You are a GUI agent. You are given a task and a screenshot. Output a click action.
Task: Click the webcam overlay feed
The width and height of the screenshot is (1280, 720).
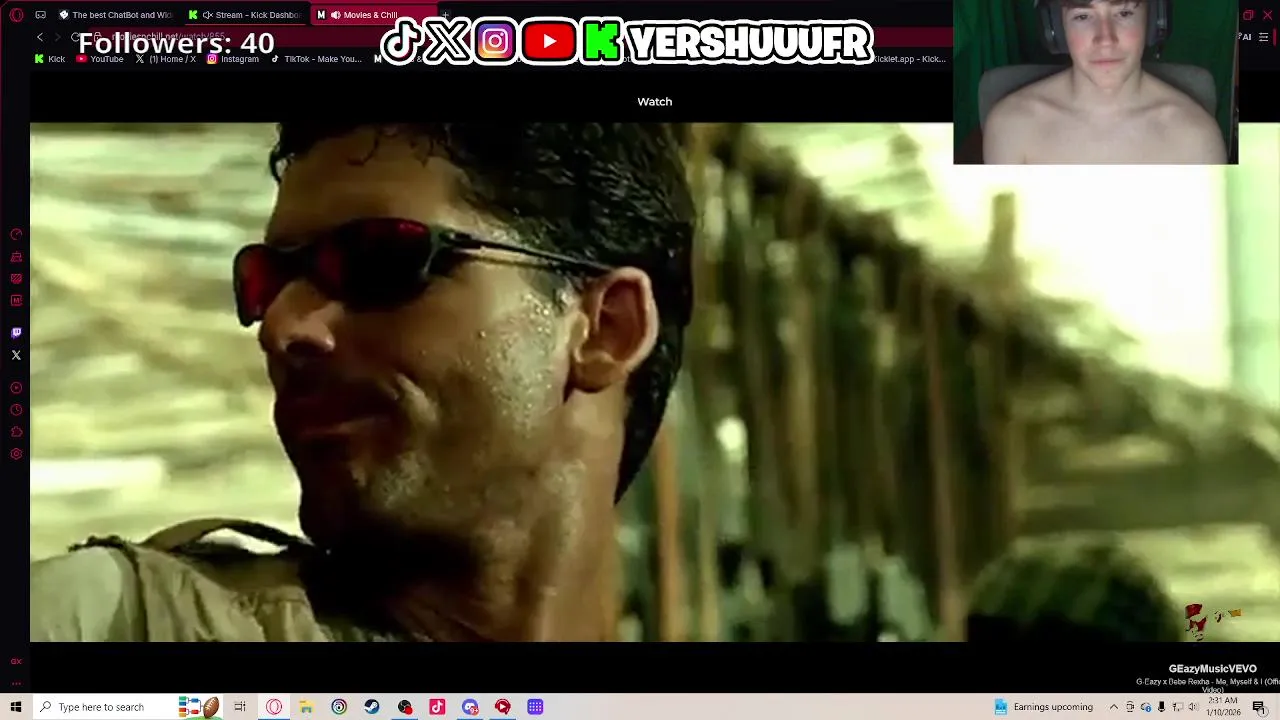pos(1096,82)
